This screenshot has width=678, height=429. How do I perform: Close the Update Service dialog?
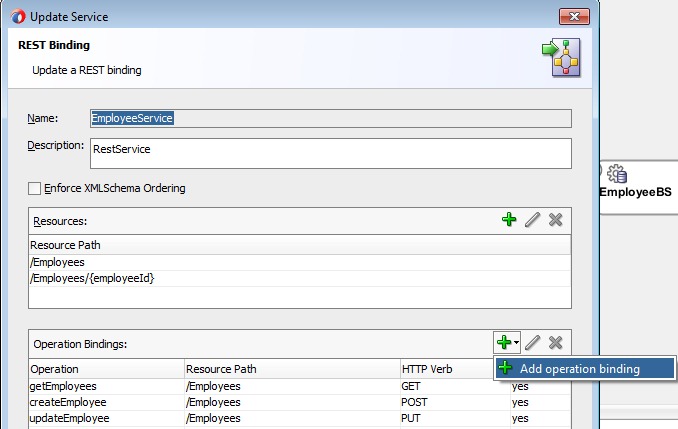pyautogui.click(x=573, y=17)
